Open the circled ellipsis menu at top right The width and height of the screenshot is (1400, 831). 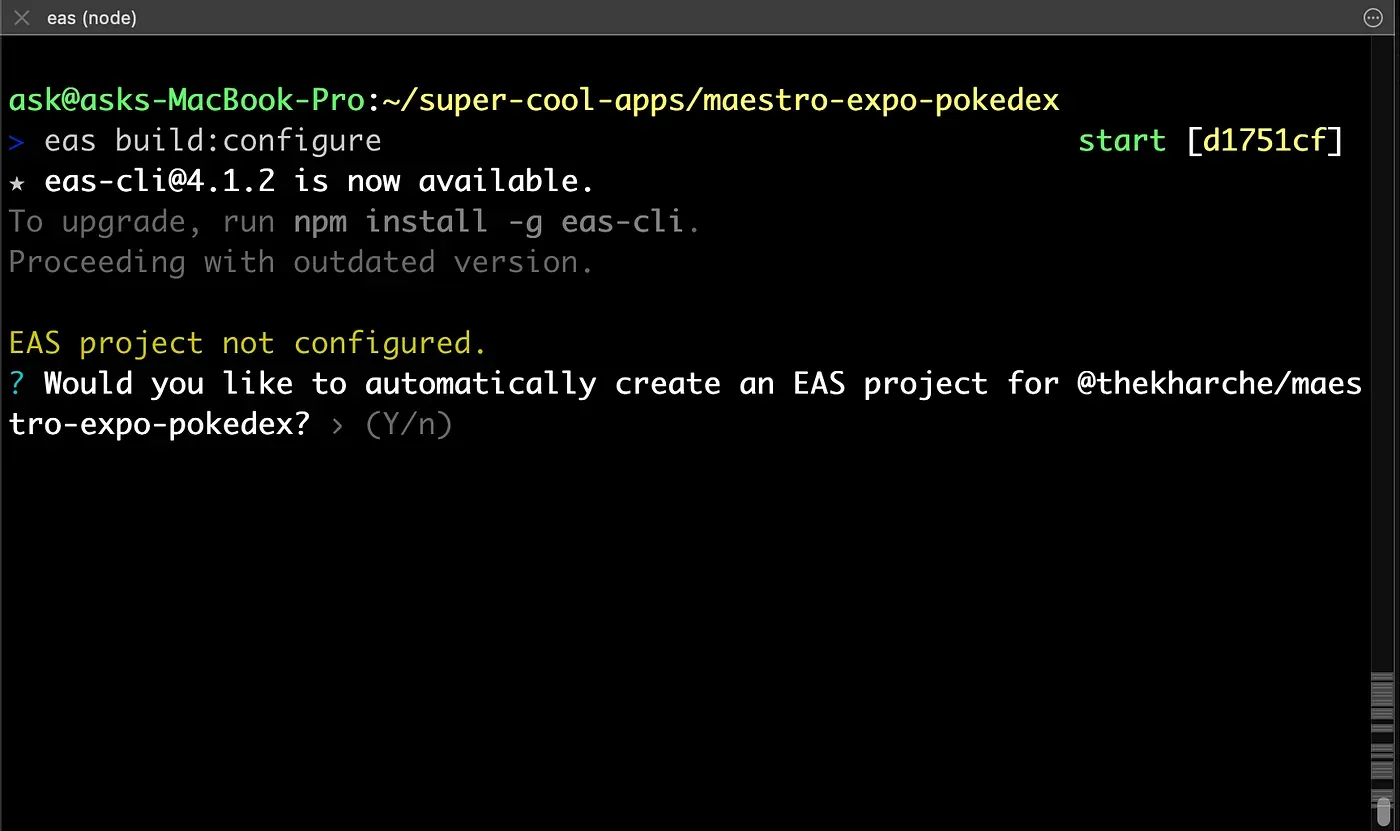pos(1373,18)
